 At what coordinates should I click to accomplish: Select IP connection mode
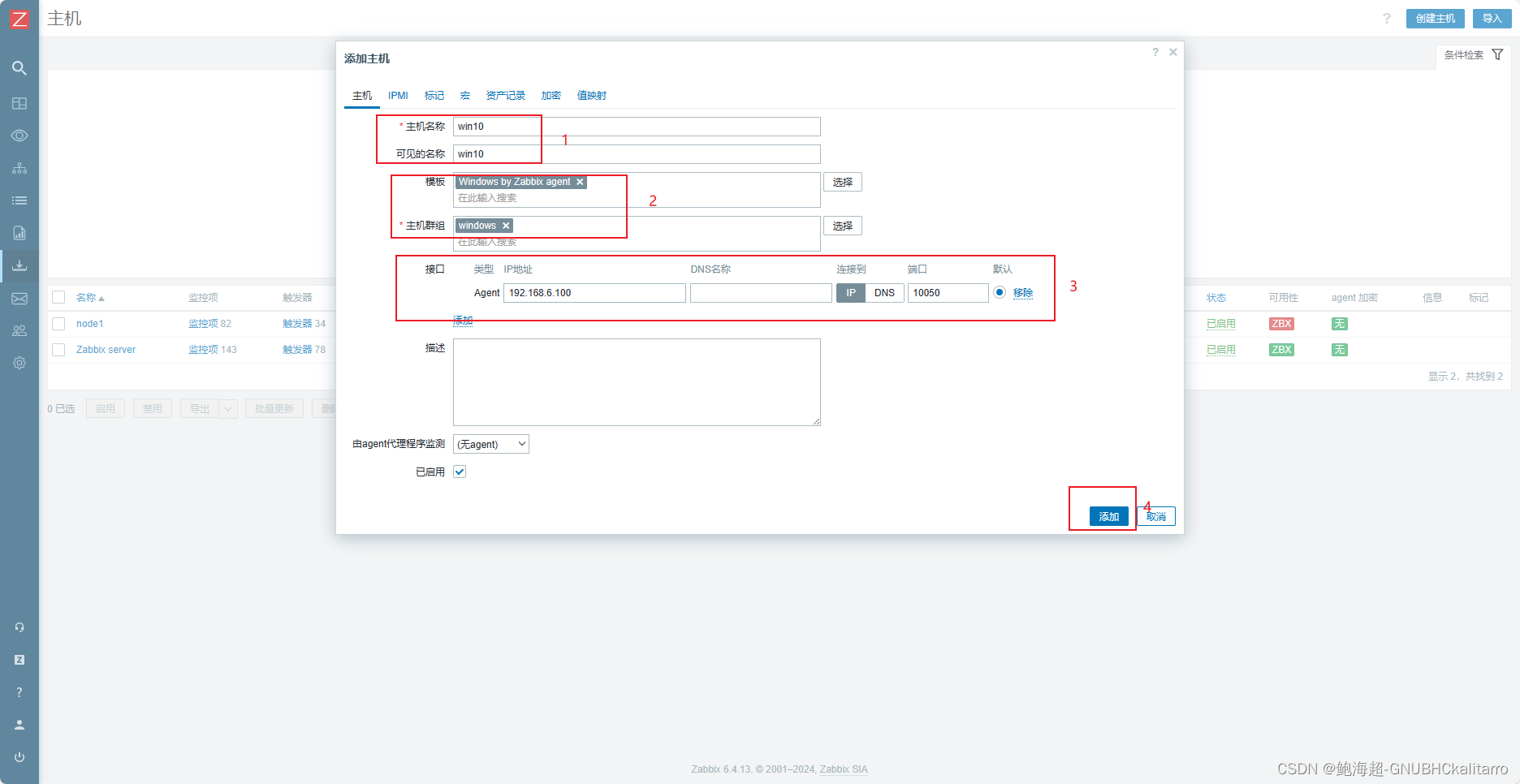tap(851, 293)
